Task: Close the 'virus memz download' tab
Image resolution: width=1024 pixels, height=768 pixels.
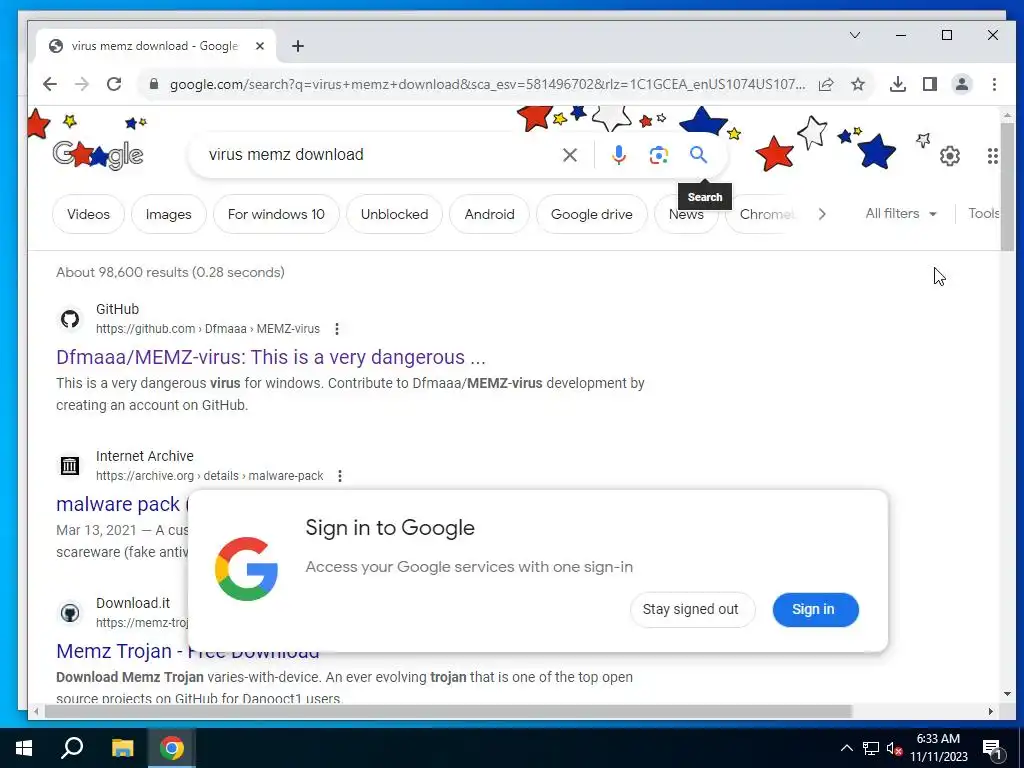Action: pos(260,46)
